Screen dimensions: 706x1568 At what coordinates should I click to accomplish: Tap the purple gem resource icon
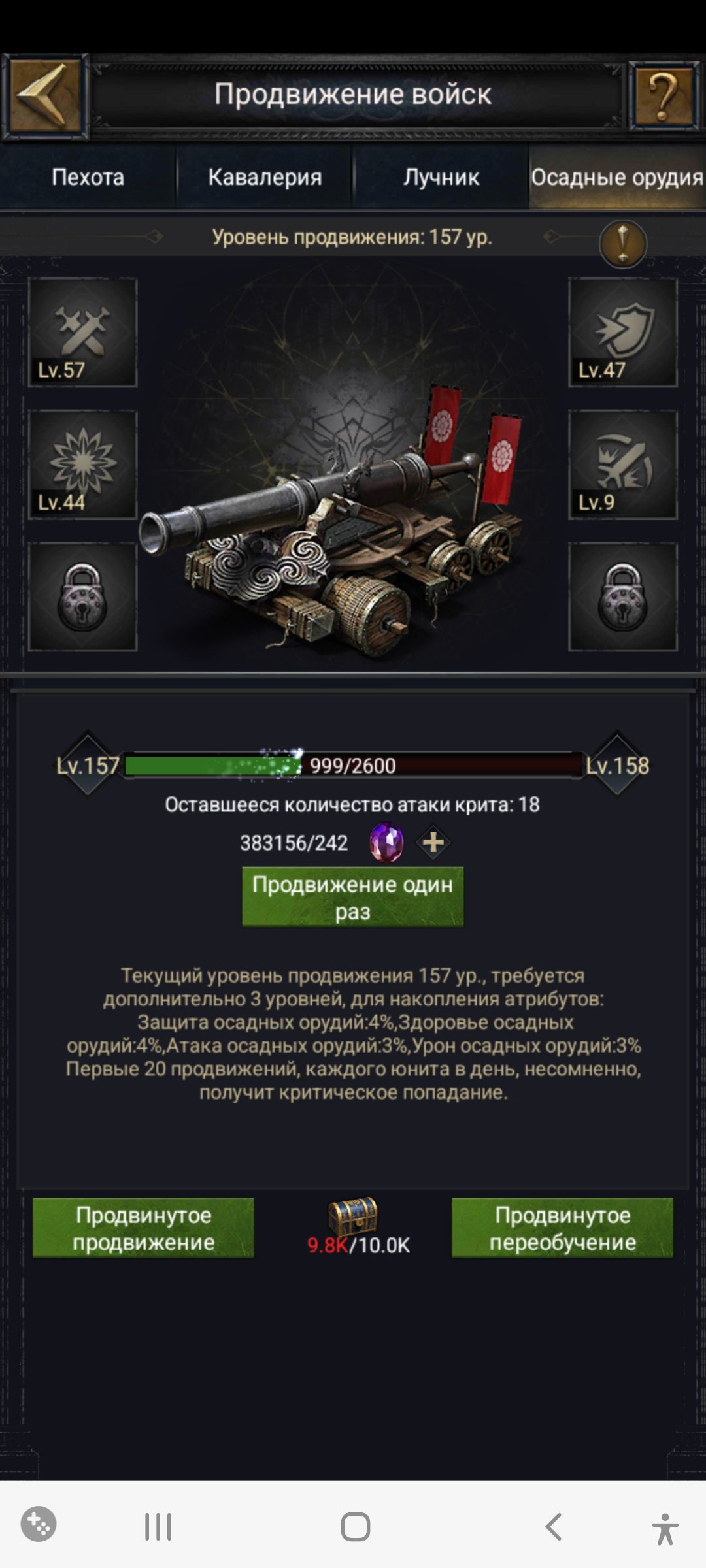(386, 843)
